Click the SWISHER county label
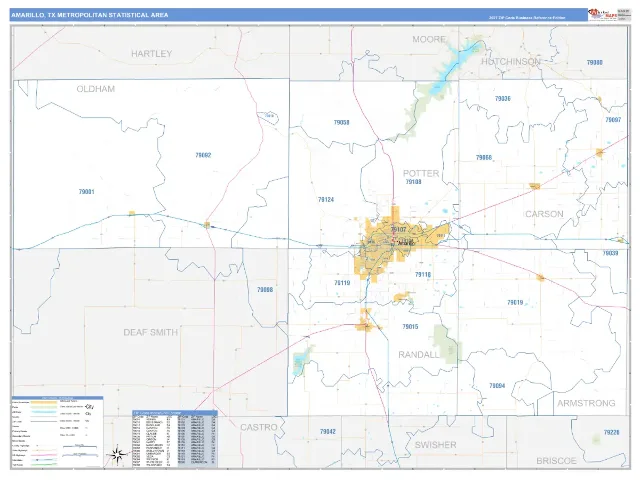This screenshot has height=480, width=640. (x=436, y=445)
